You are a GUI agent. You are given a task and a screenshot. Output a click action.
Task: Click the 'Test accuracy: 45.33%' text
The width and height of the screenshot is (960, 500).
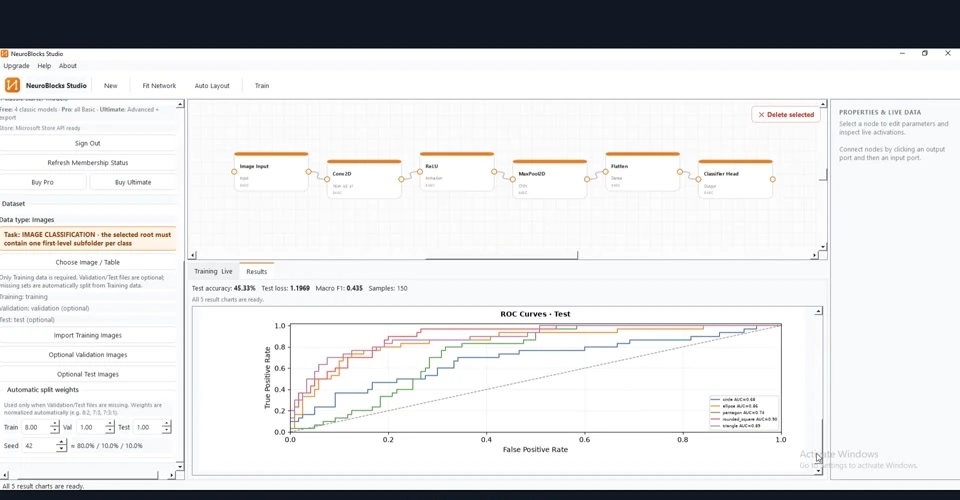[x=223, y=288]
